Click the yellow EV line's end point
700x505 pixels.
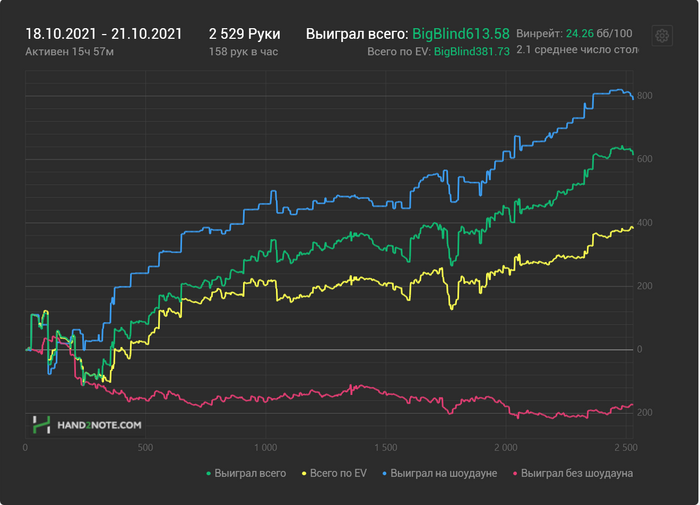tap(633, 229)
